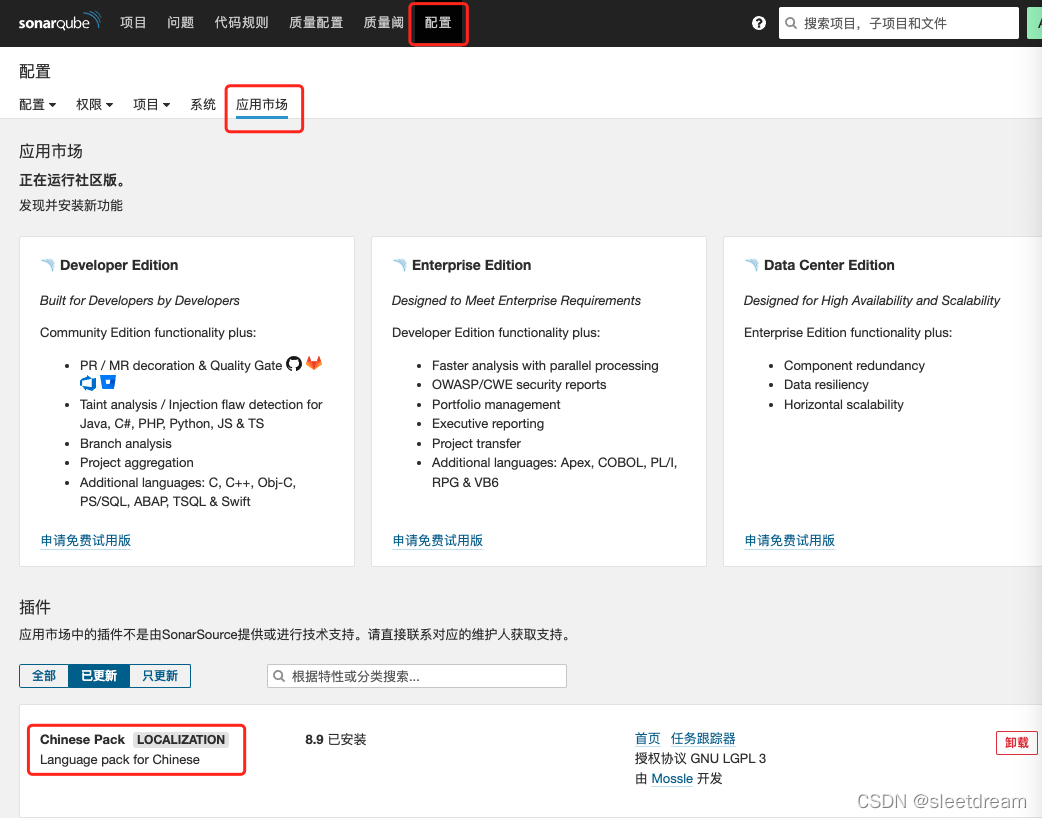Request Enterprise Edition free trial link
Viewport: 1042px width, 818px height.
(438, 540)
